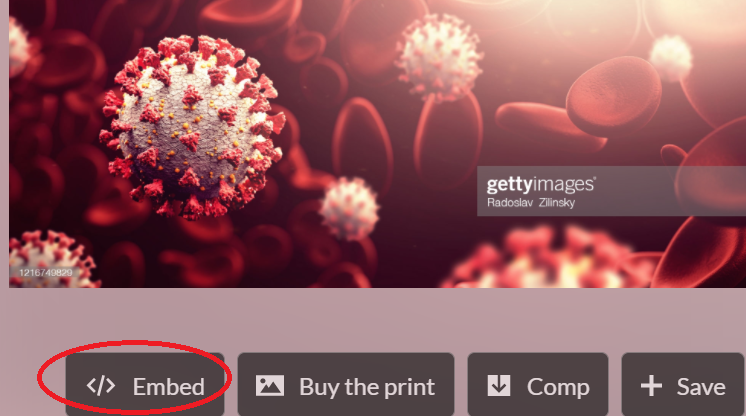The width and height of the screenshot is (746, 416).
Task: Click the picture icon on Buy the print
Action: pos(270,386)
